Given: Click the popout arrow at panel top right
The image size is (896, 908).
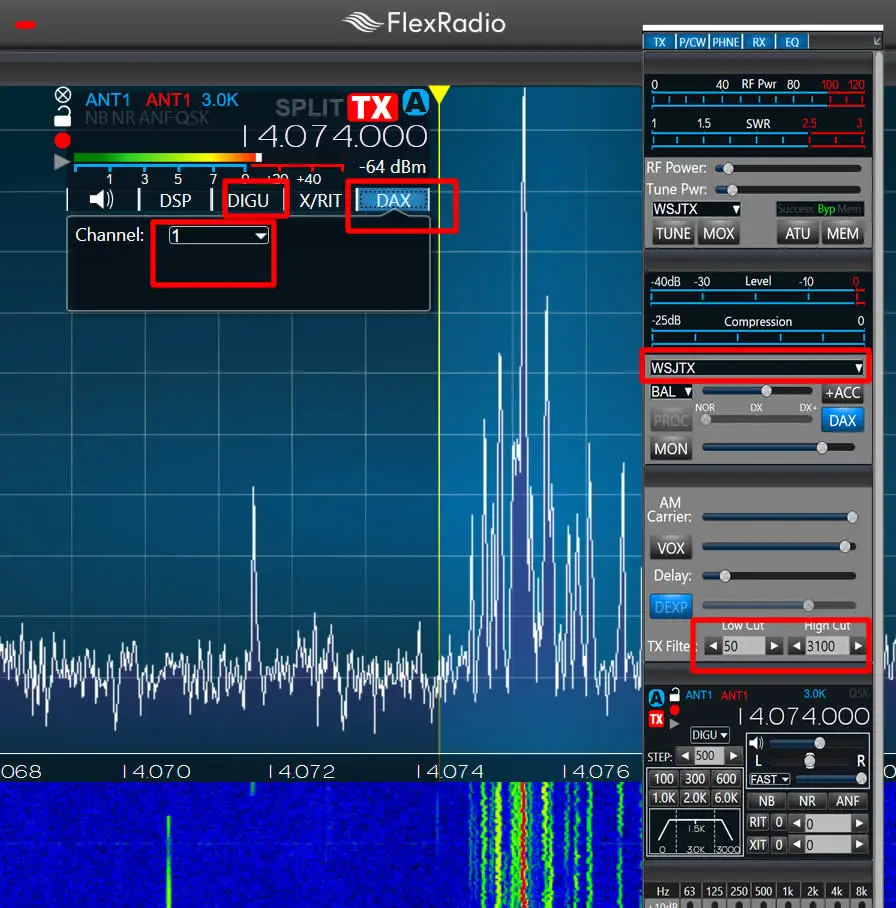Looking at the screenshot, I should pos(877,41).
